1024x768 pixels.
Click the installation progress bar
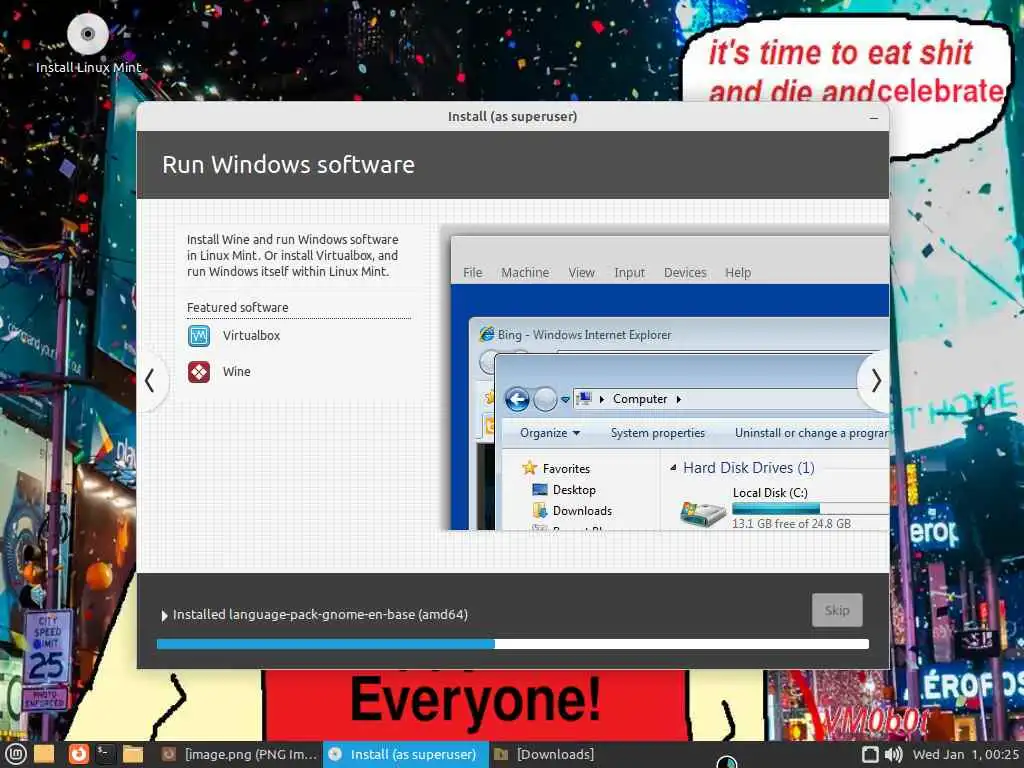tap(513, 644)
